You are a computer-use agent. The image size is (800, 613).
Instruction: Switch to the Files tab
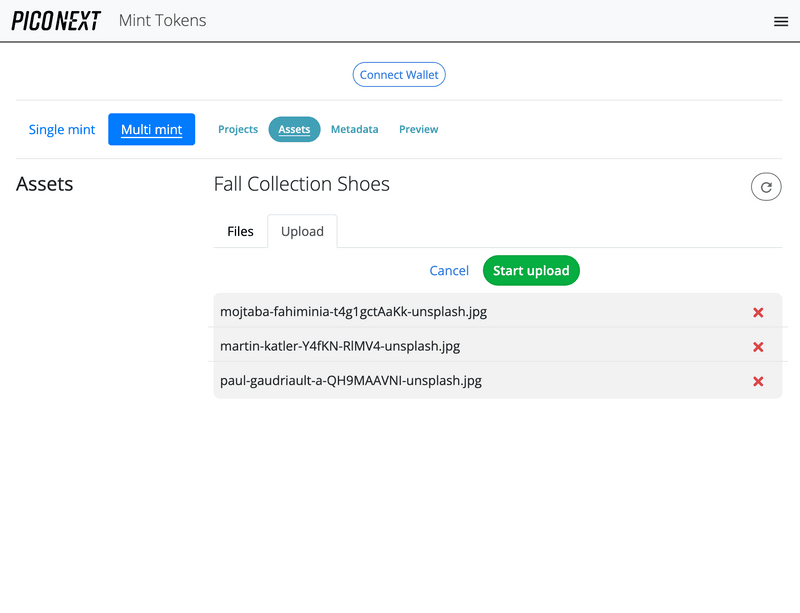click(240, 231)
